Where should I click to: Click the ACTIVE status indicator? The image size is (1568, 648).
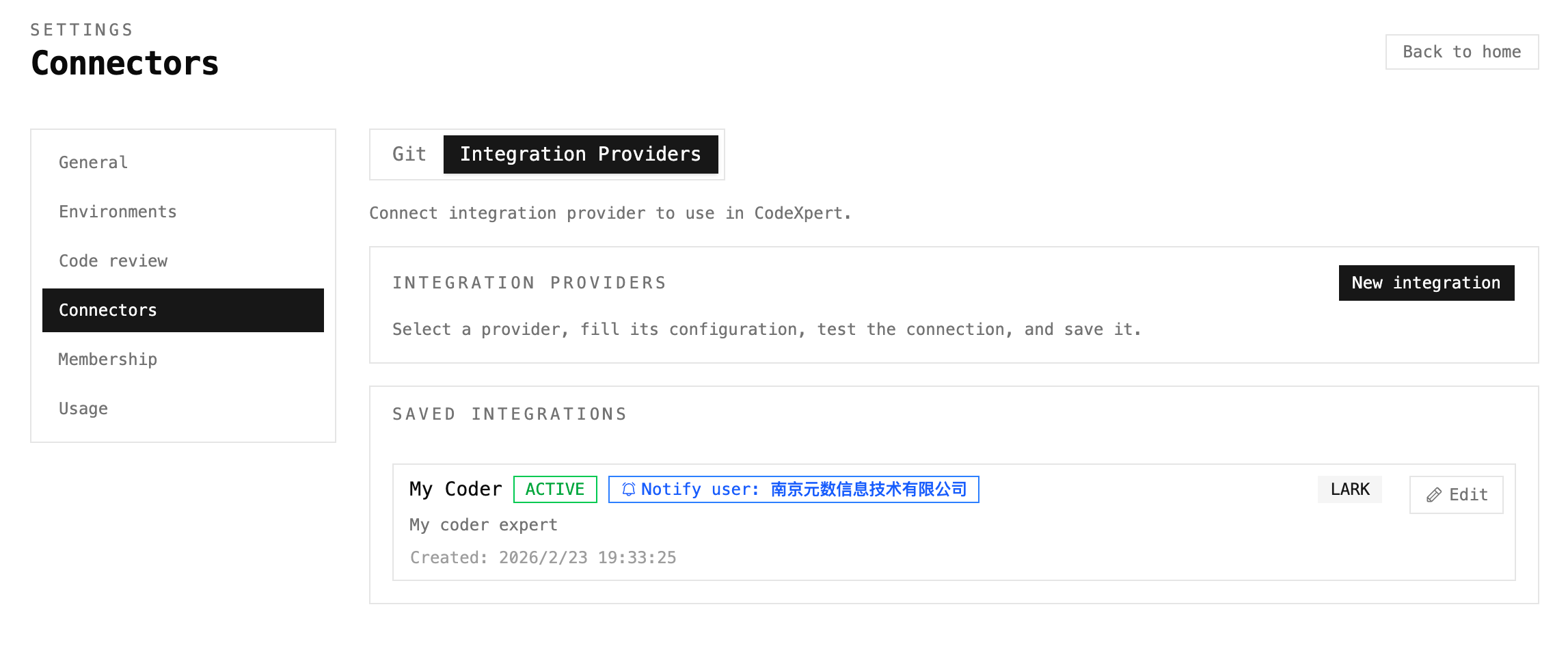(554, 489)
